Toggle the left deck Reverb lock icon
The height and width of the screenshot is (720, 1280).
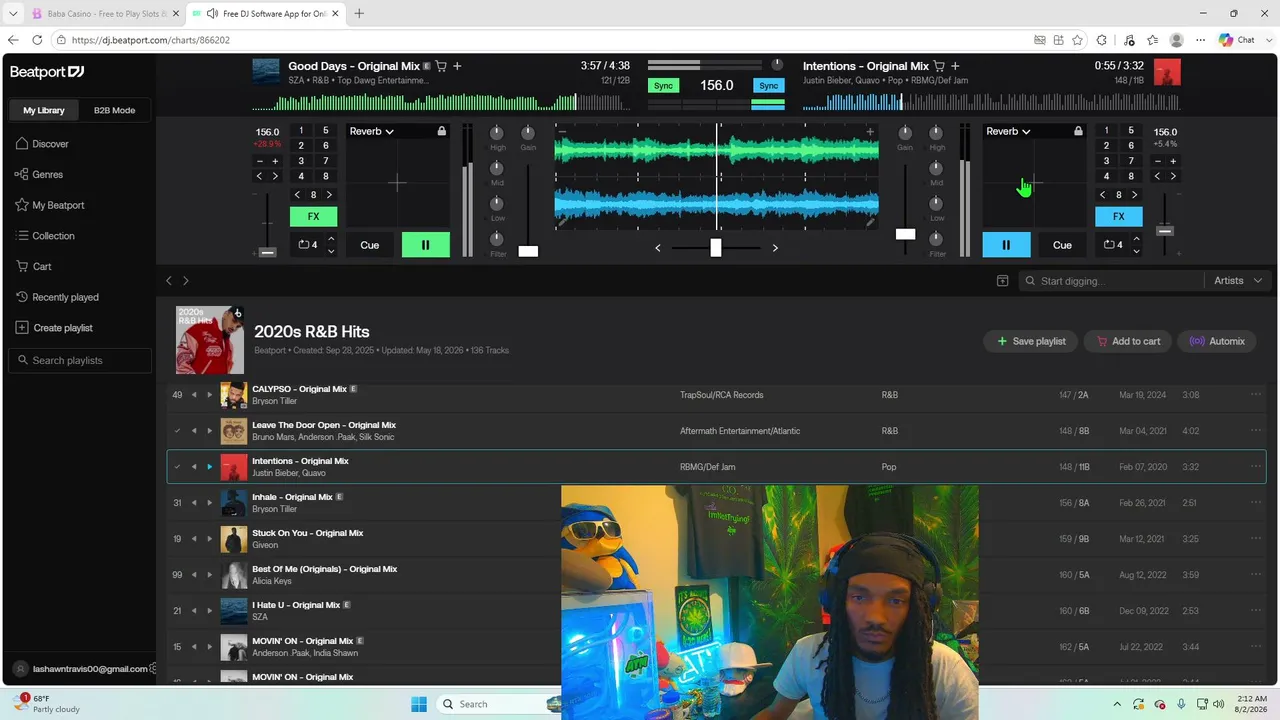[442, 131]
